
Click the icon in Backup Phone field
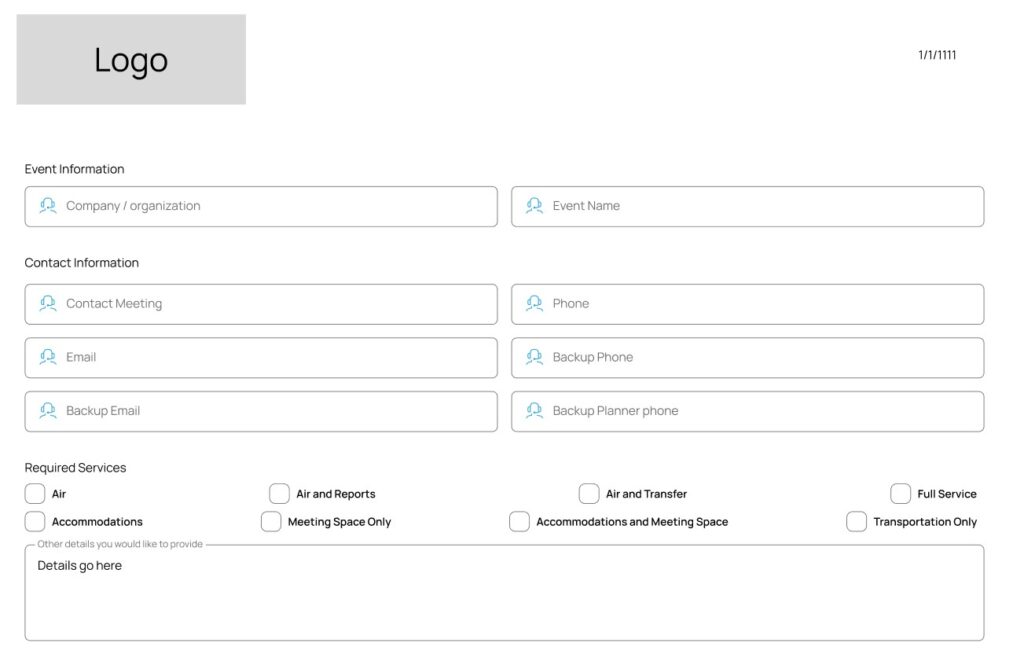[535, 357]
